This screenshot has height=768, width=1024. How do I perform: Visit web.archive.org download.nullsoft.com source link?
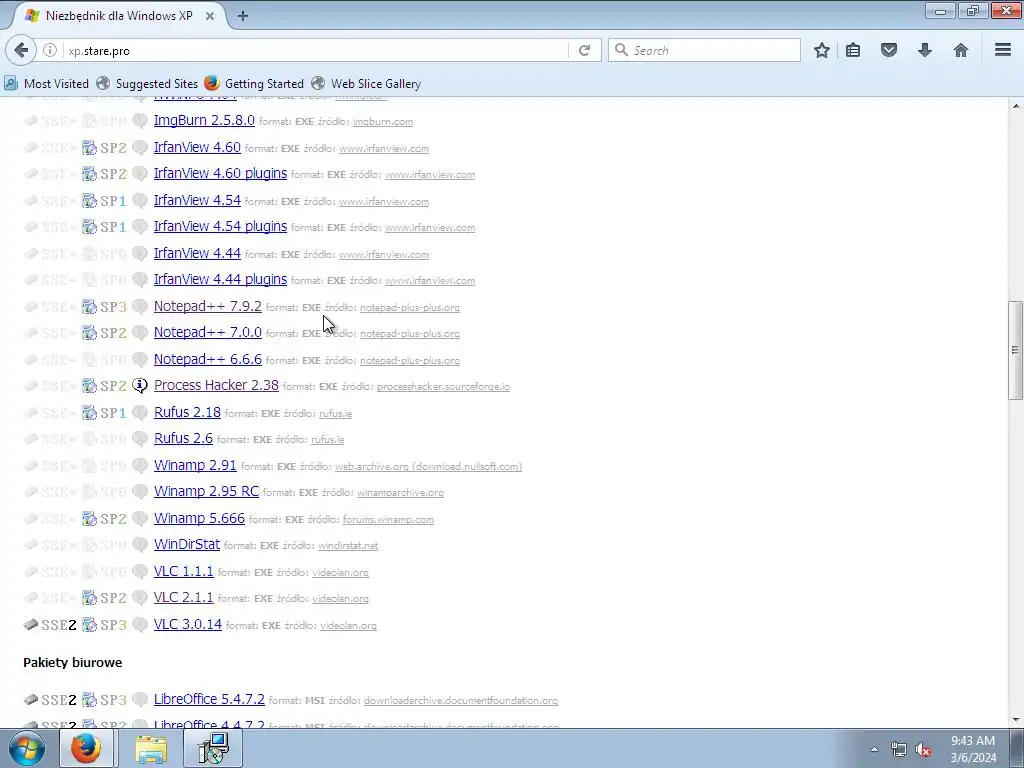coord(428,466)
